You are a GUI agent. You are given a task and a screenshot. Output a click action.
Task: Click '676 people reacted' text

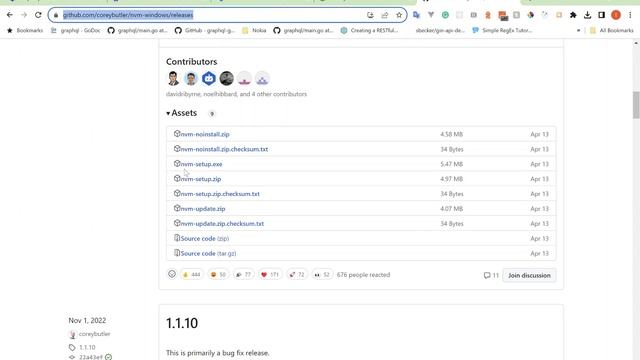point(363,275)
